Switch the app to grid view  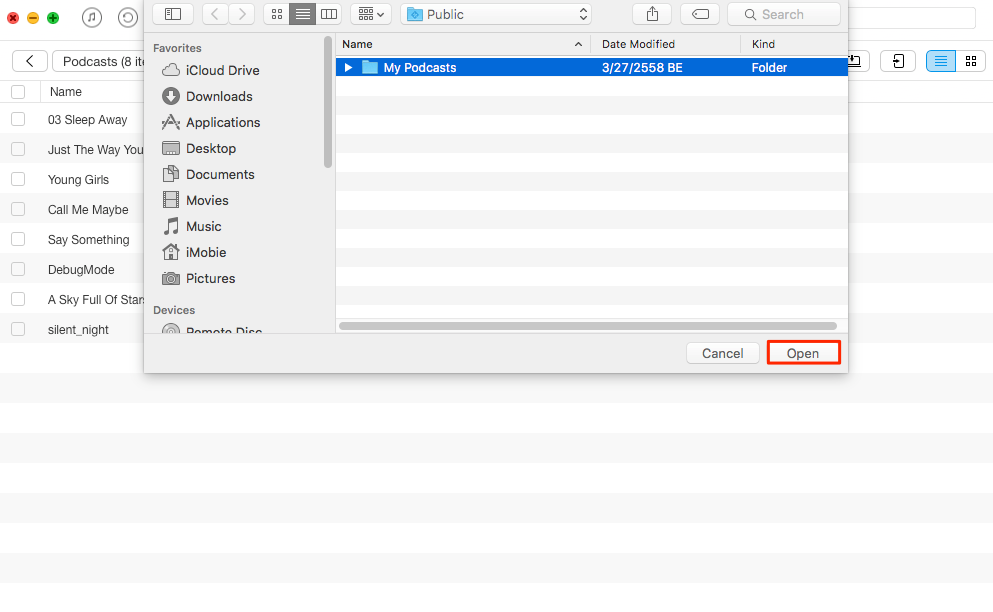[971, 61]
